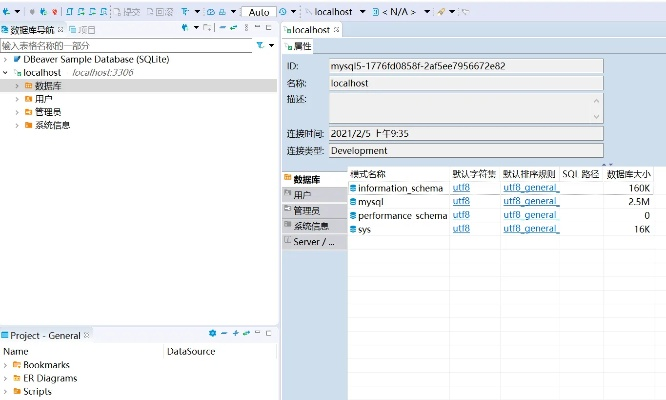Click the 回滚 (rollback) toolbar button

coord(158,12)
